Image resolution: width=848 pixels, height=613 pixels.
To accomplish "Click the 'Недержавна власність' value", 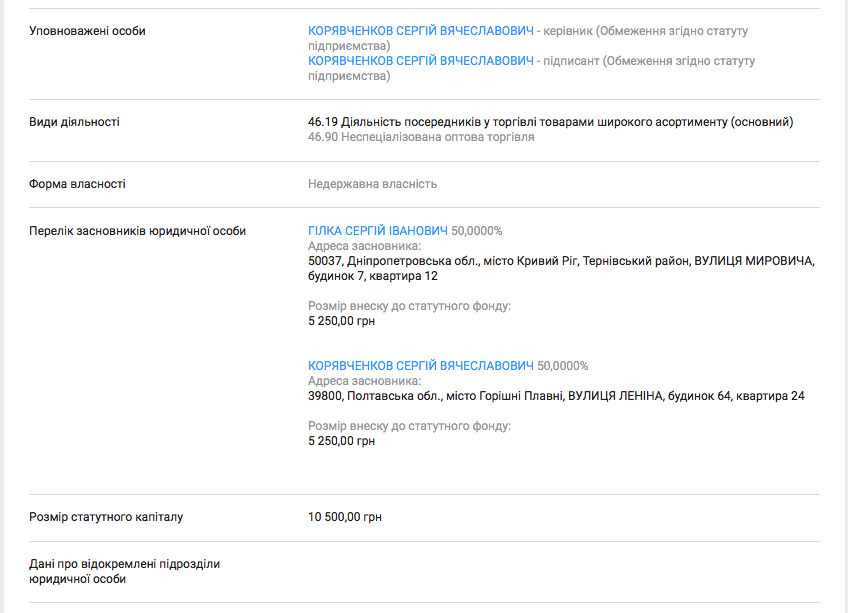I will [372, 184].
